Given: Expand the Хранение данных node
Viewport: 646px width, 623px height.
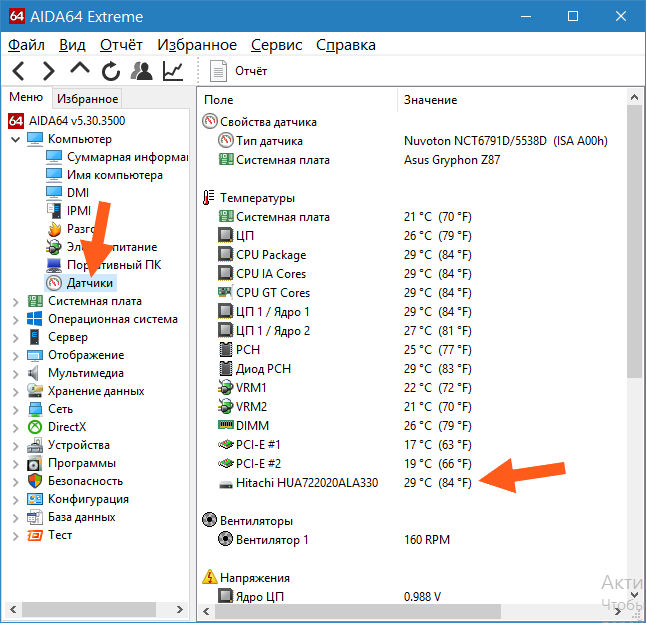Looking at the screenshot, I should [16, 392].
